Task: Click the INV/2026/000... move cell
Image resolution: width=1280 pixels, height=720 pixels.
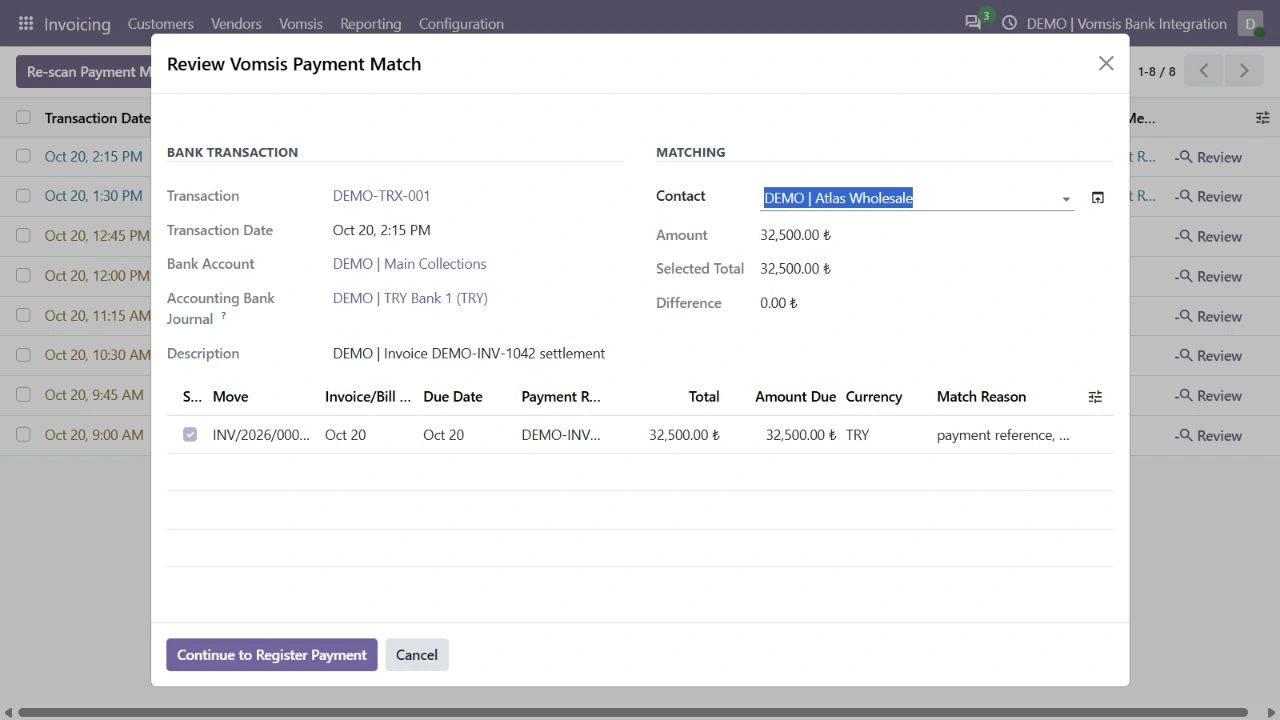Action: [x=261, y=435]
